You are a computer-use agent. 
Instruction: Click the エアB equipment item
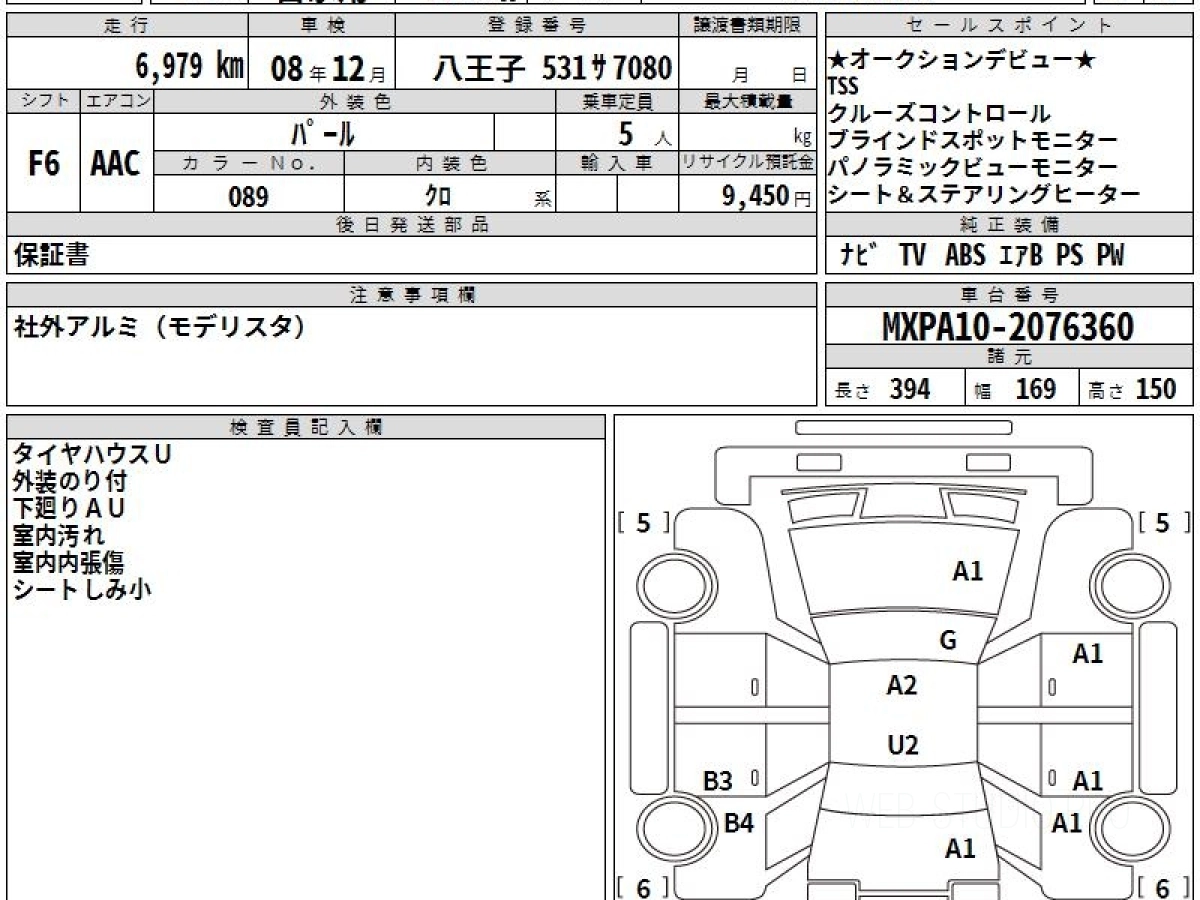[1021, 255]
